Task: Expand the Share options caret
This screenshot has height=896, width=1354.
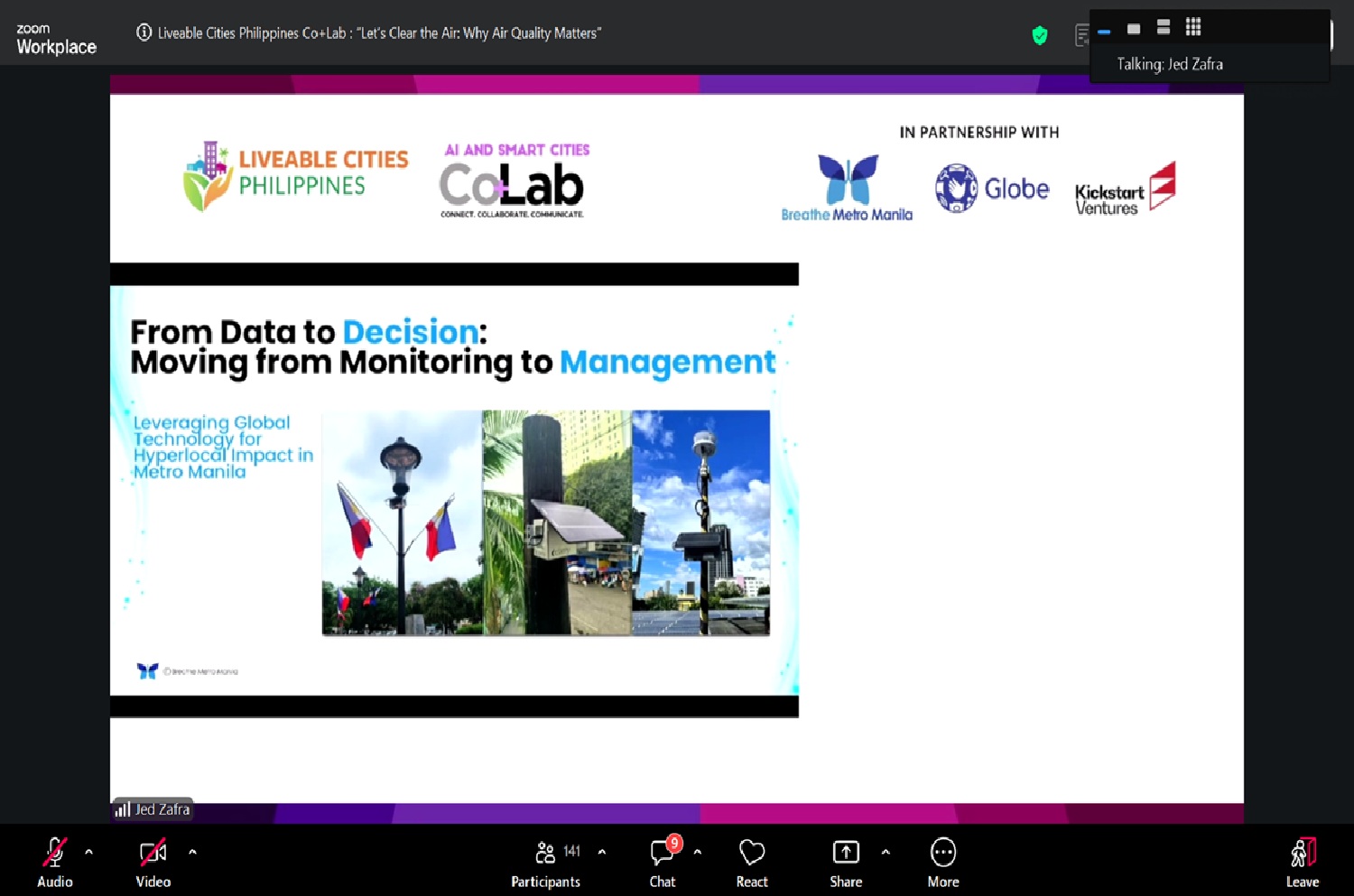Action: (x=886, y=851)
